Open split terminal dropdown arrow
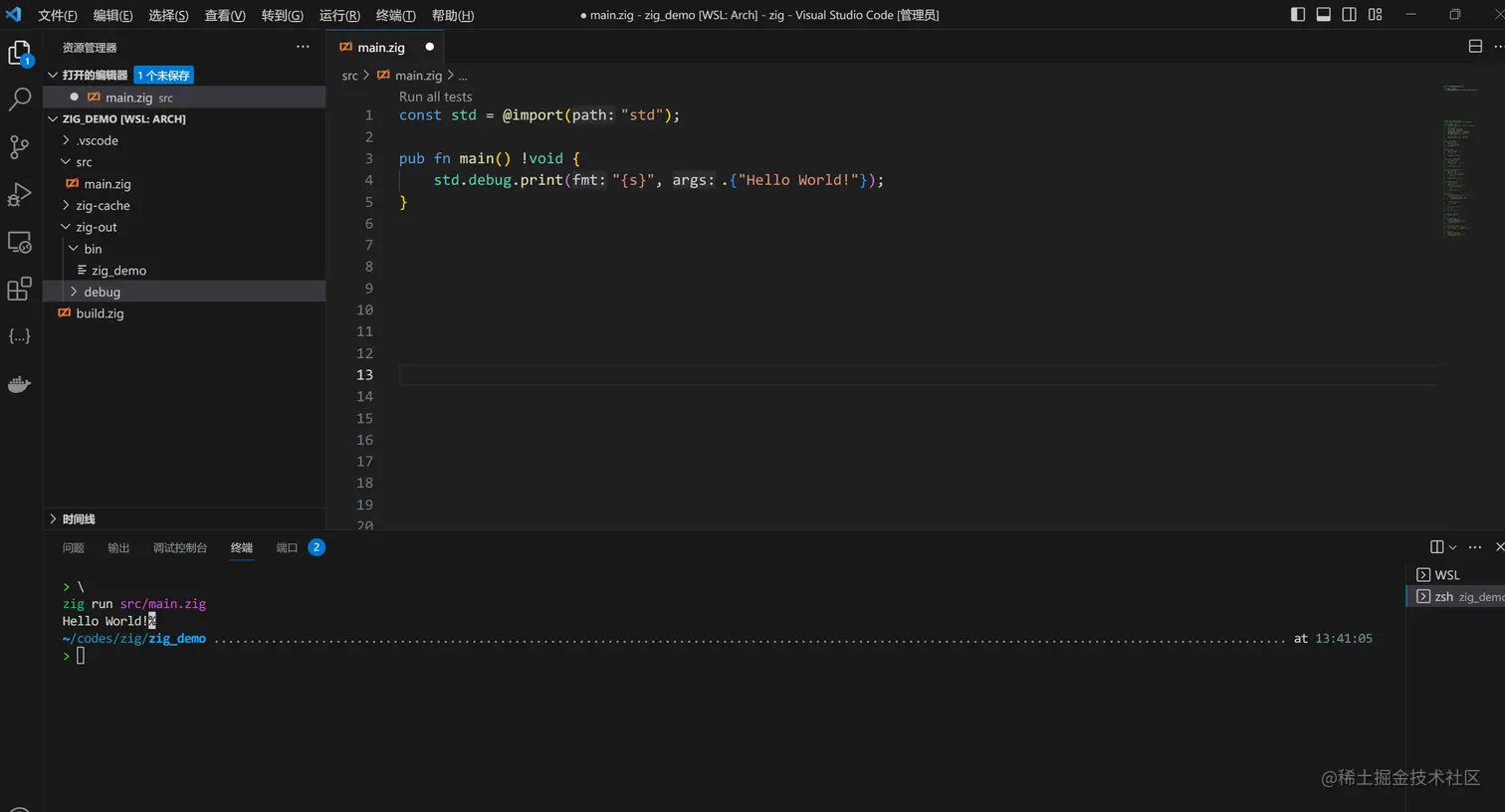1505x812 pixels. 1452,547
